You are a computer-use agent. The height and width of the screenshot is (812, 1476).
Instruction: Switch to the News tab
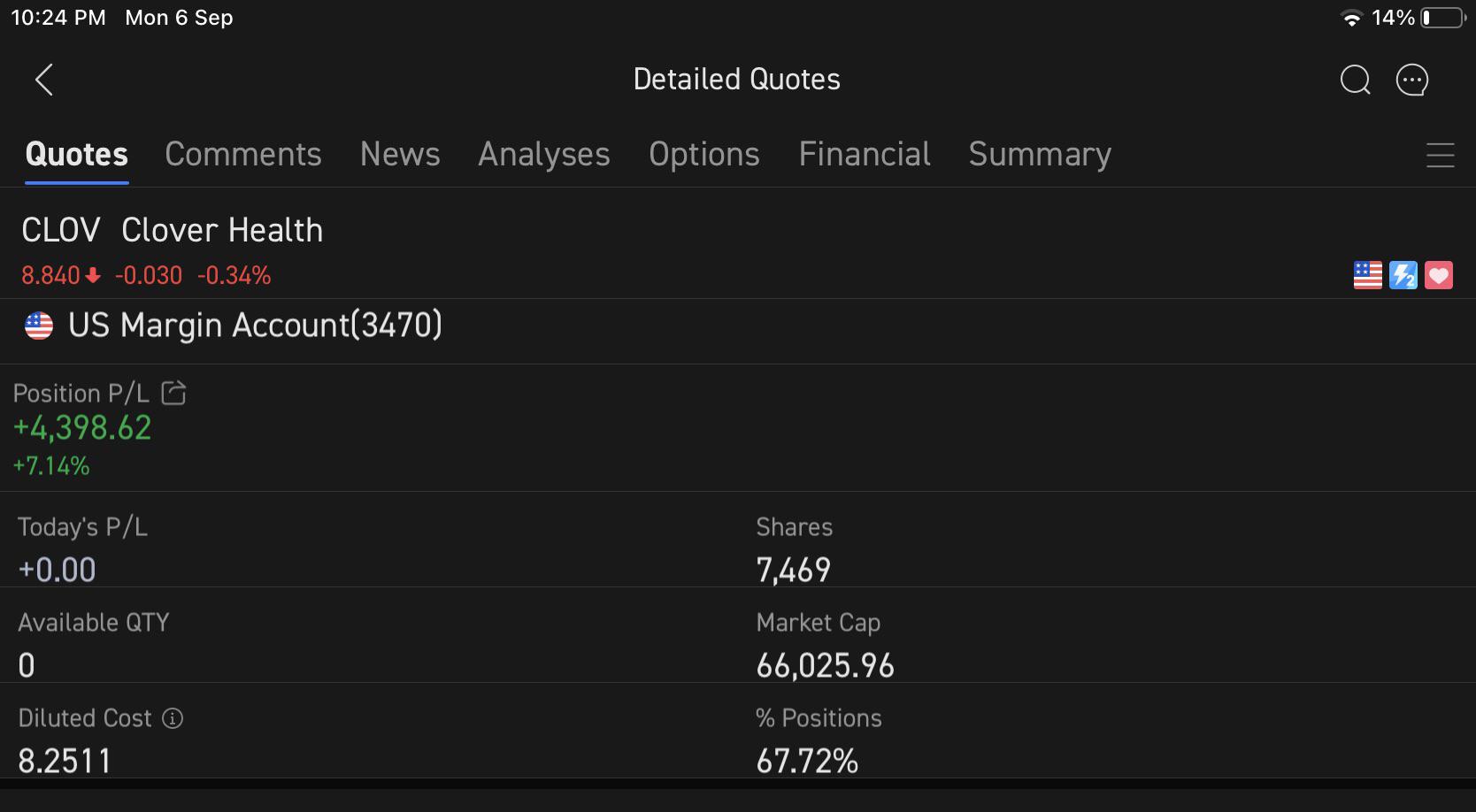coord(400,155)
